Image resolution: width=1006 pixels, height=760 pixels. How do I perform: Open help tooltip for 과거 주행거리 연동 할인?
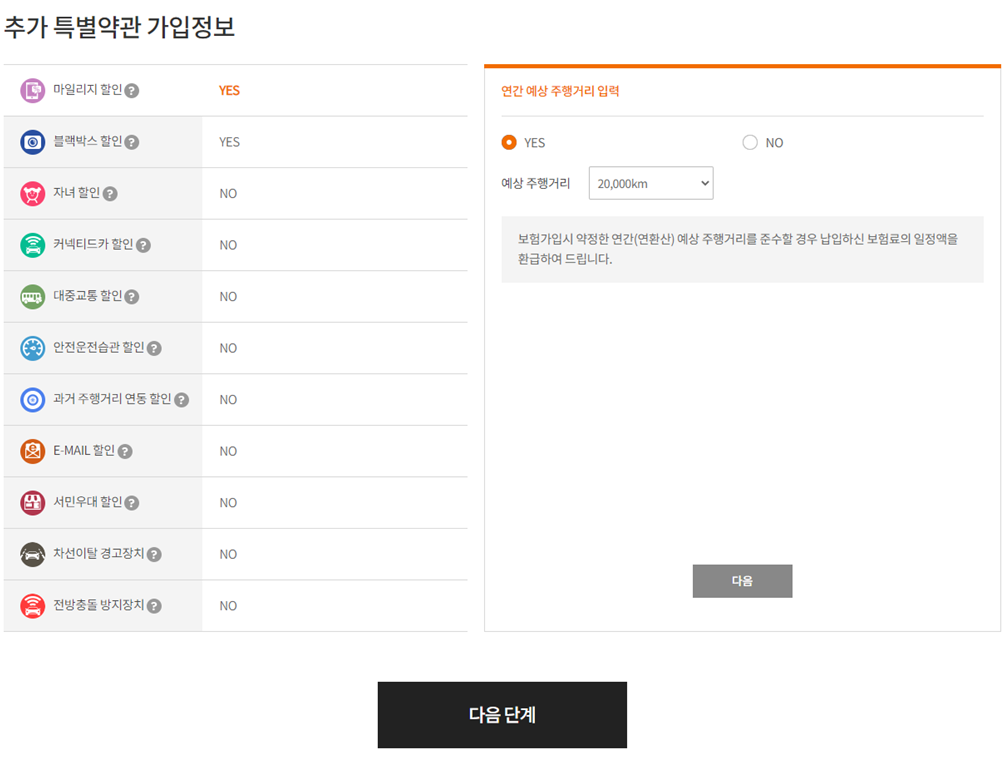coord(182,400)
